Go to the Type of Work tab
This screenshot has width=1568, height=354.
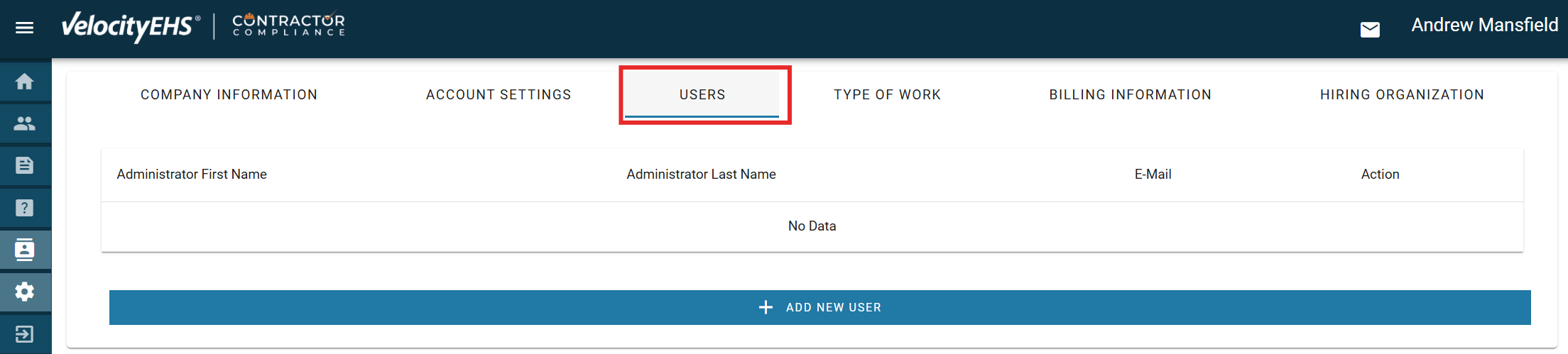[887, 94]
